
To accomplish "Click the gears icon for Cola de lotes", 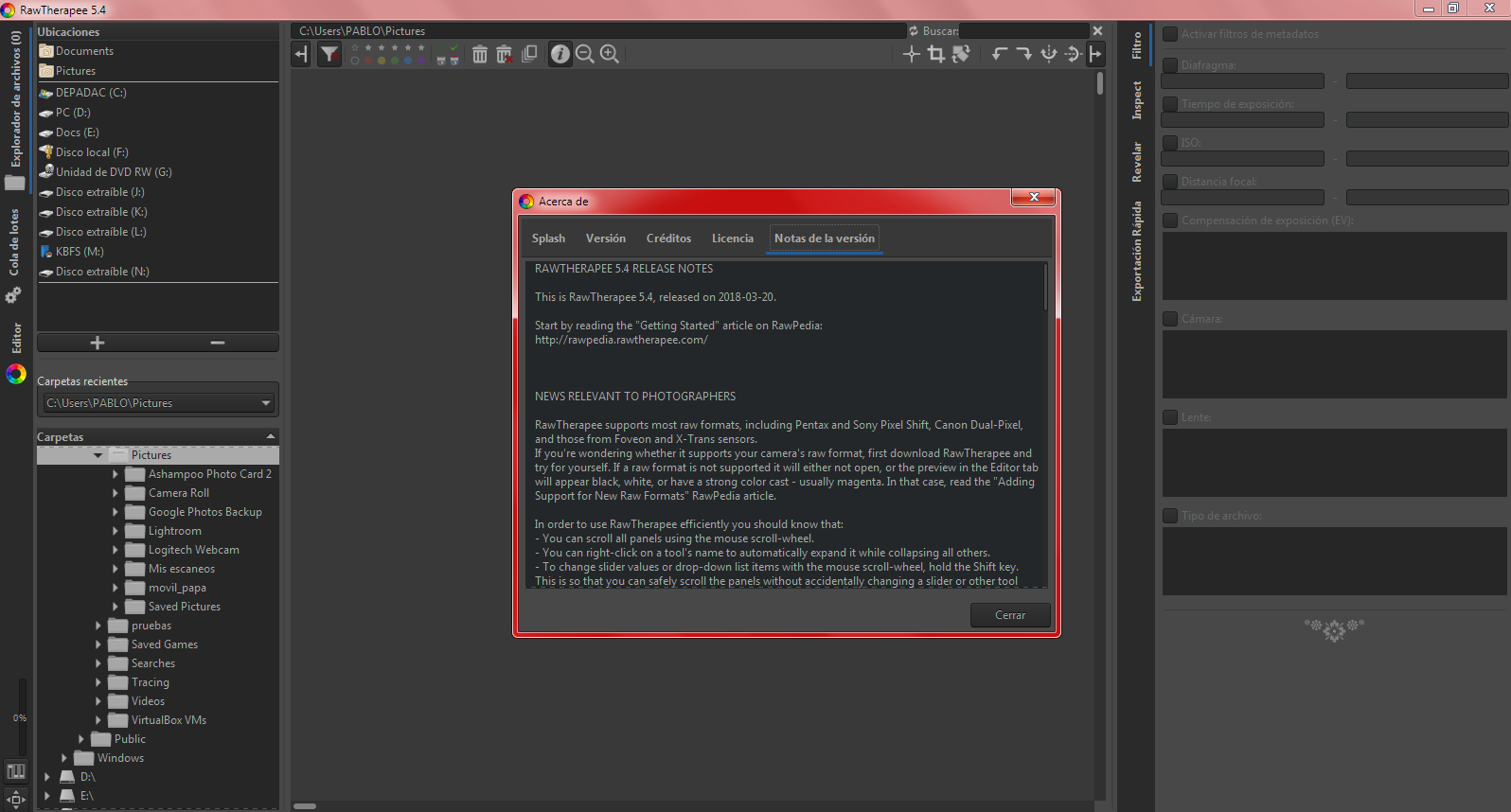I will click(x=13, y=296).
